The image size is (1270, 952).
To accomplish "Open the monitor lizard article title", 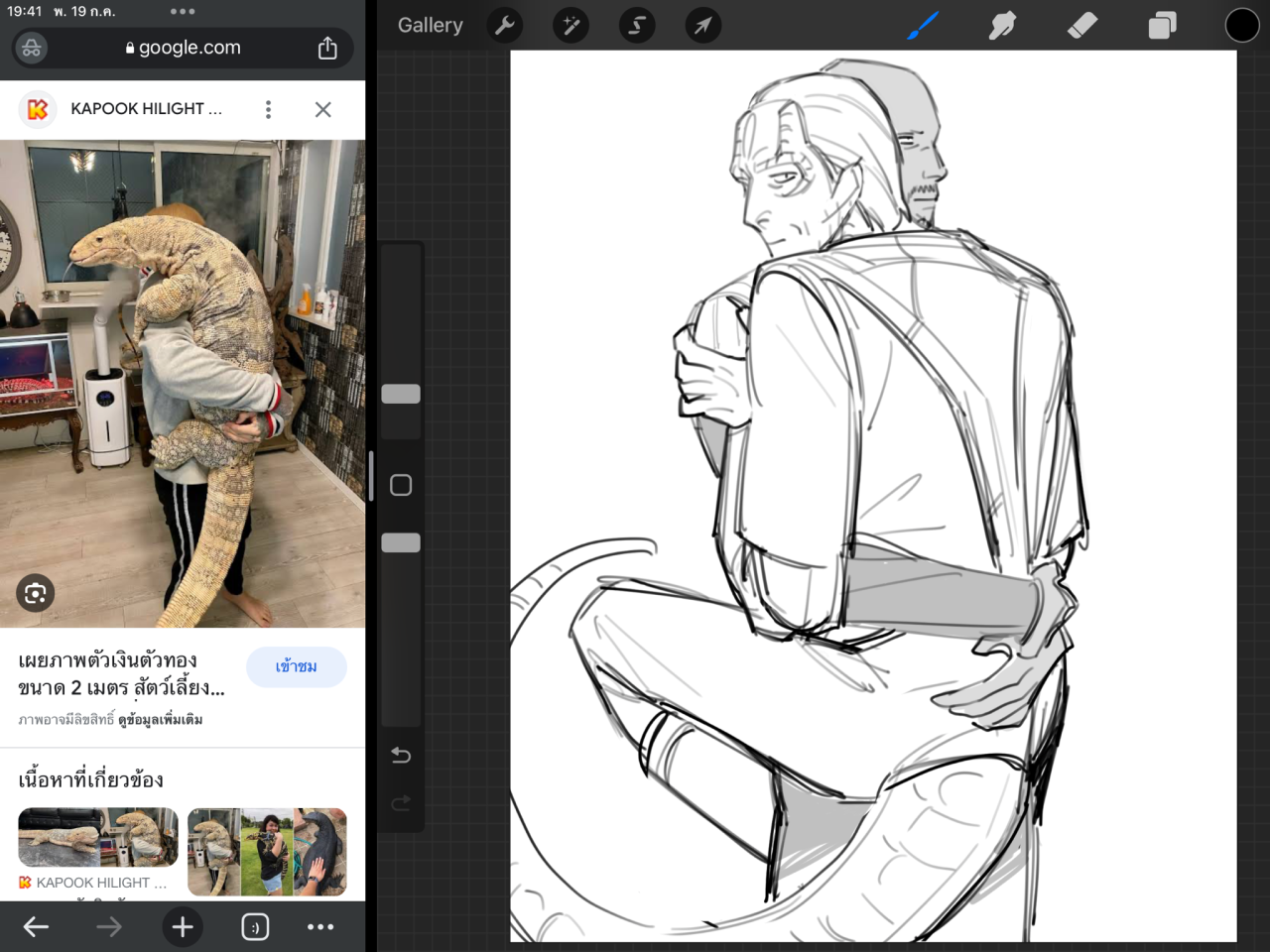I will pos(121,674).
